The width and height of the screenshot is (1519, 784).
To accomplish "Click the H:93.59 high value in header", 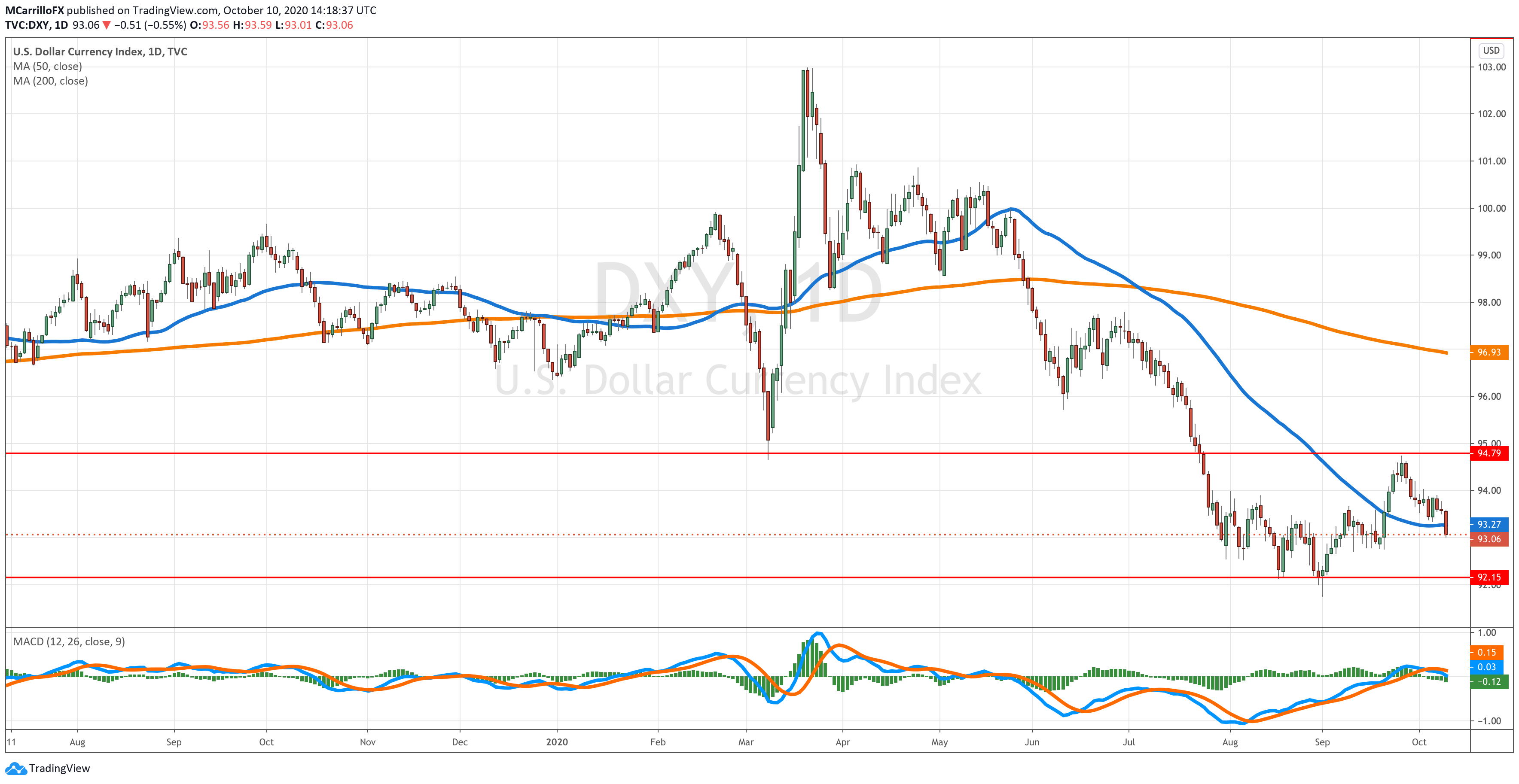I will click(252, 25).
